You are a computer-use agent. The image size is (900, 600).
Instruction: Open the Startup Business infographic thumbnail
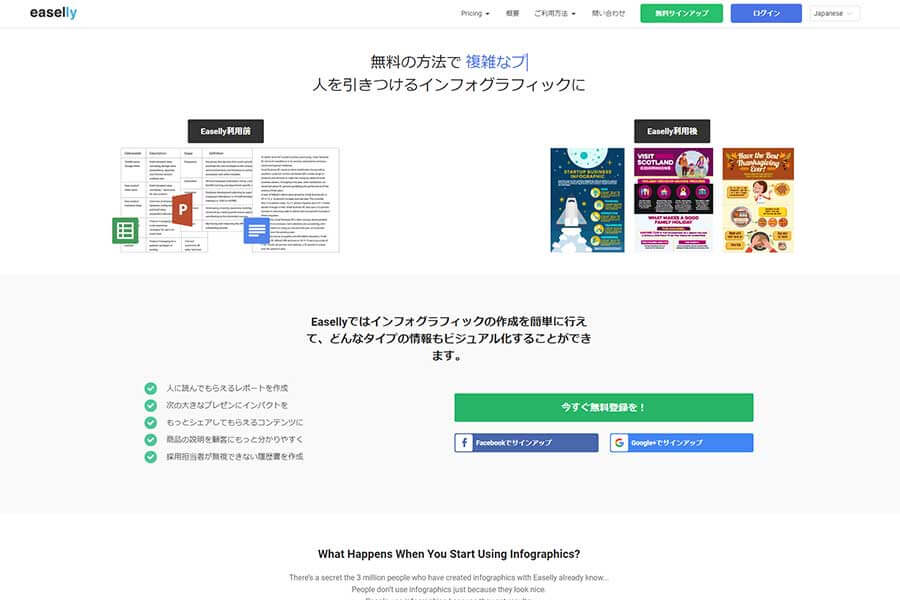[587, 200]
